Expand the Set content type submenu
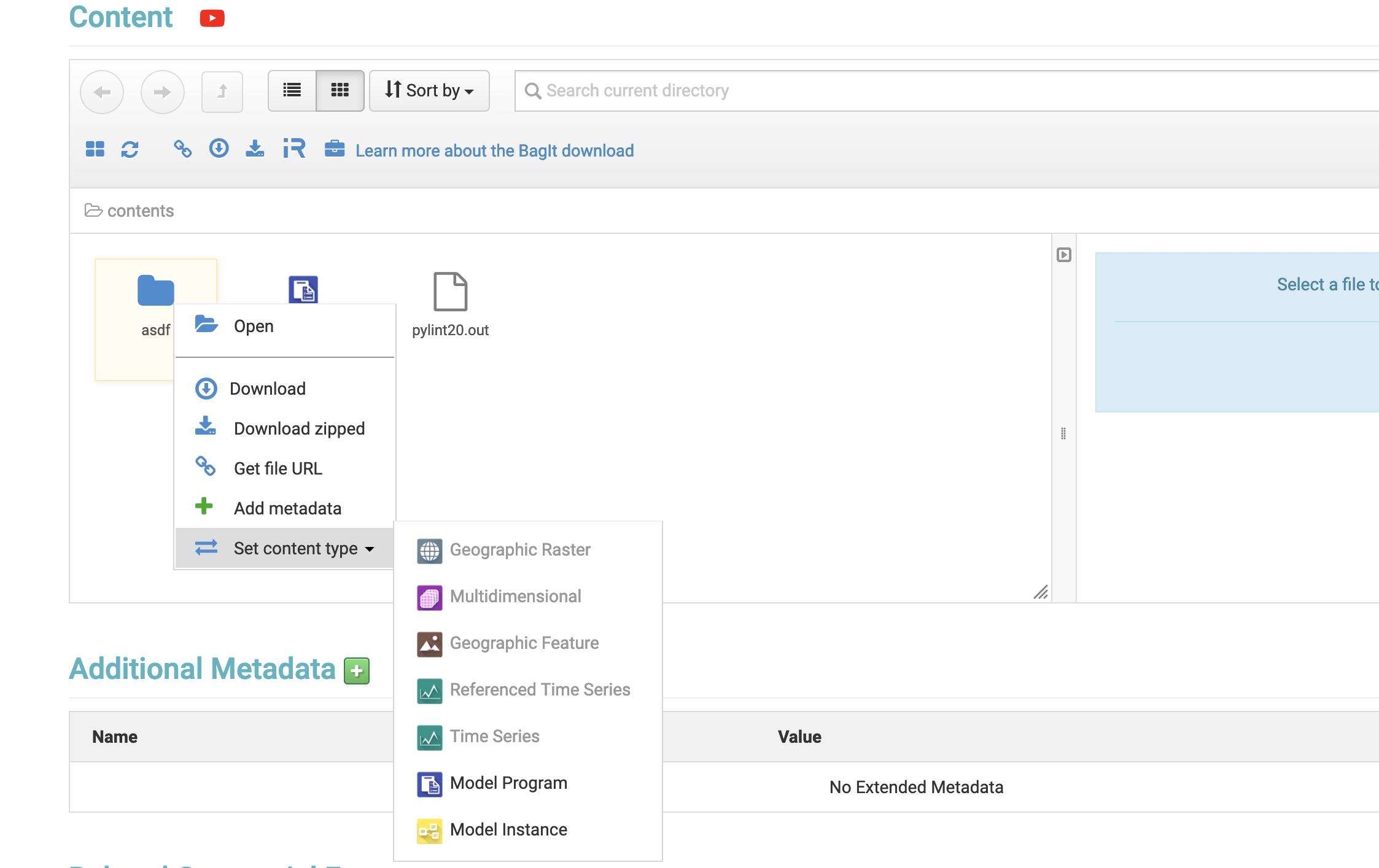1379x868 pixels. tap(295, 548)
